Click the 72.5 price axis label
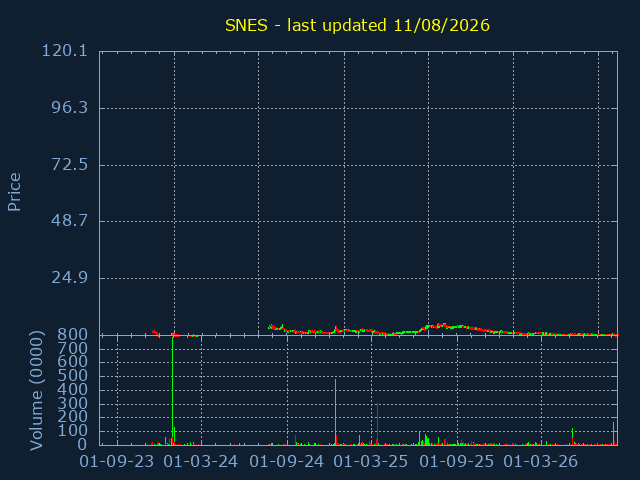 click(69, 164)
